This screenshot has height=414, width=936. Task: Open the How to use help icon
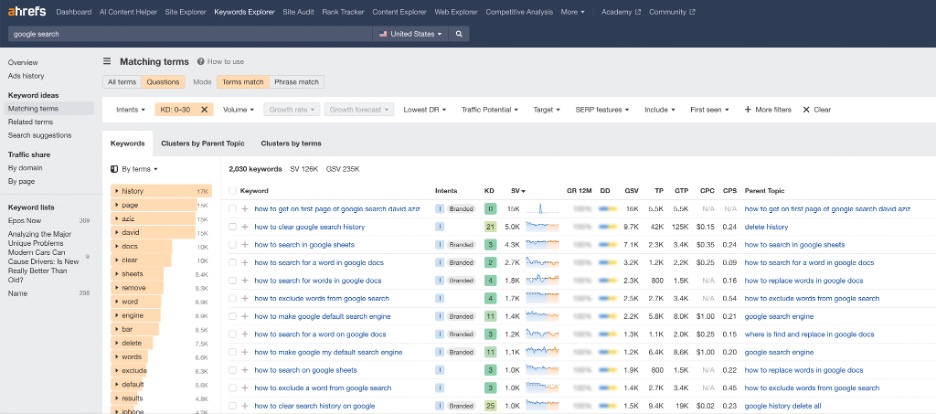coord(201,61)
